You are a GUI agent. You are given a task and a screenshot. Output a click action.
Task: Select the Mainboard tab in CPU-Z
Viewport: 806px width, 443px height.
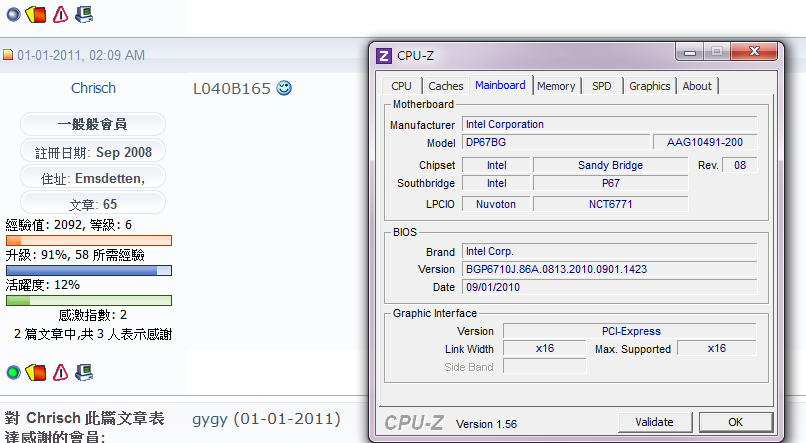click(500, 85)
